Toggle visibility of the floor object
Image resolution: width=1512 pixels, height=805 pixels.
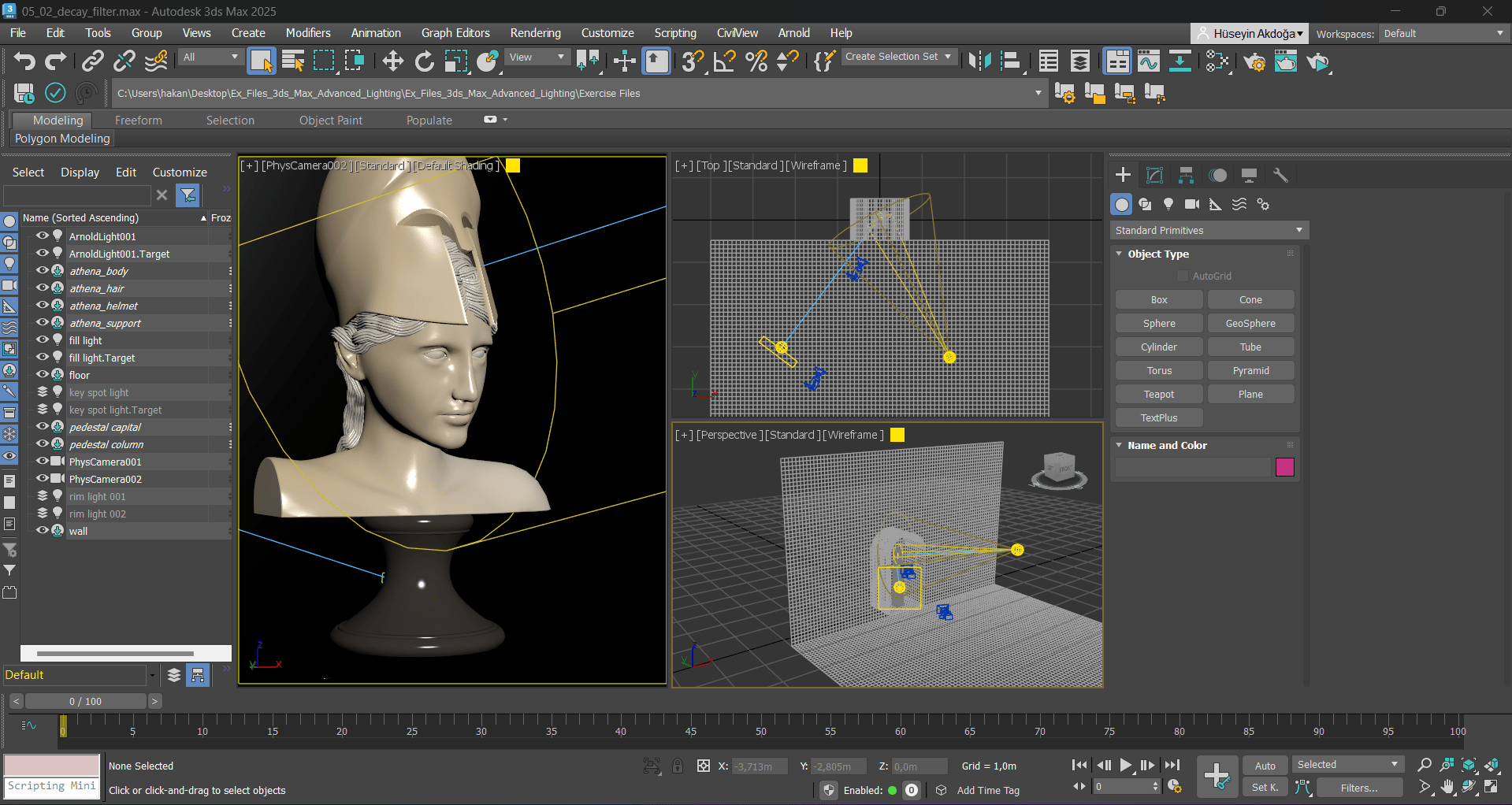pos(43,375)
